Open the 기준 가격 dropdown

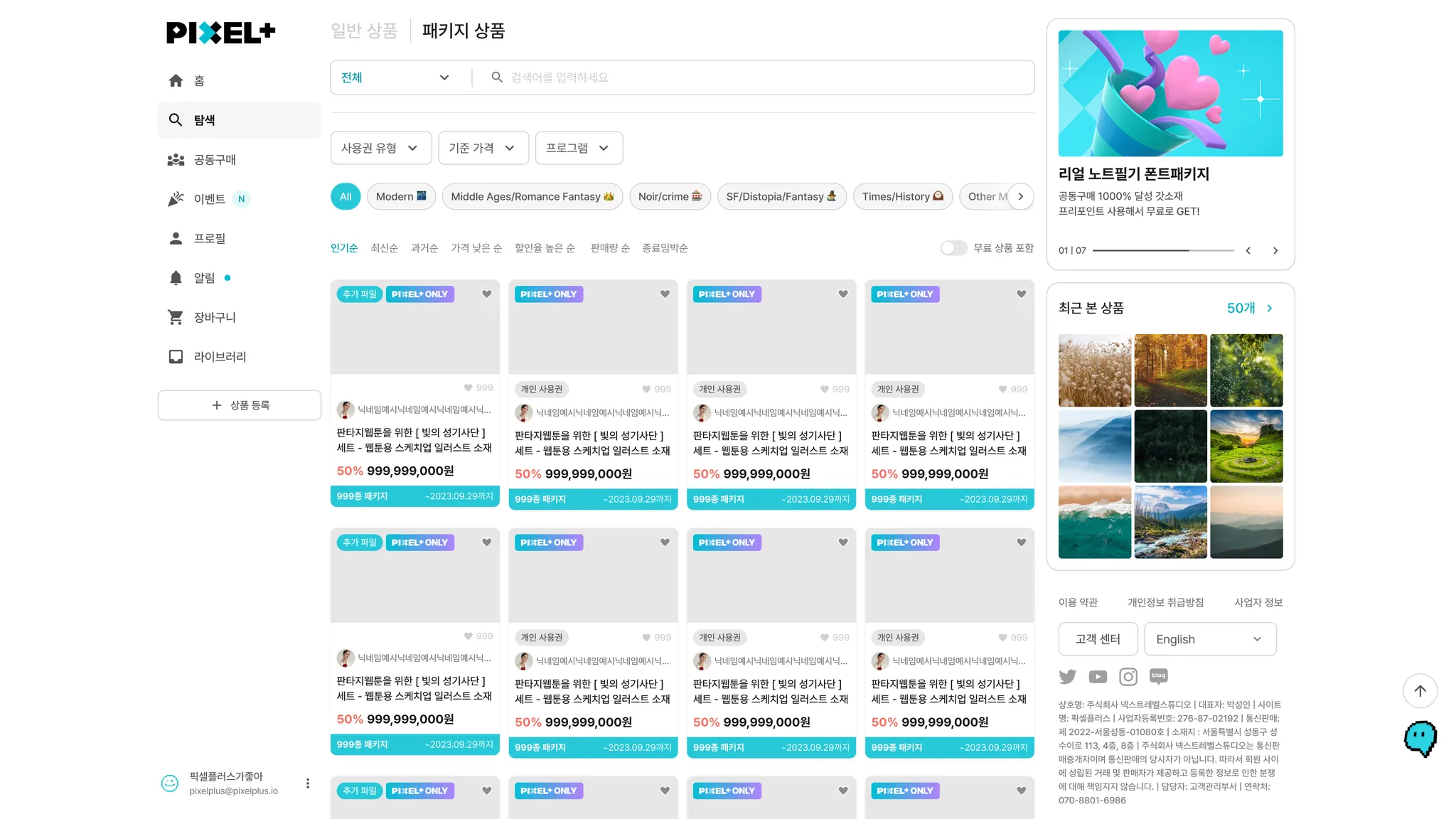[483, 148]
